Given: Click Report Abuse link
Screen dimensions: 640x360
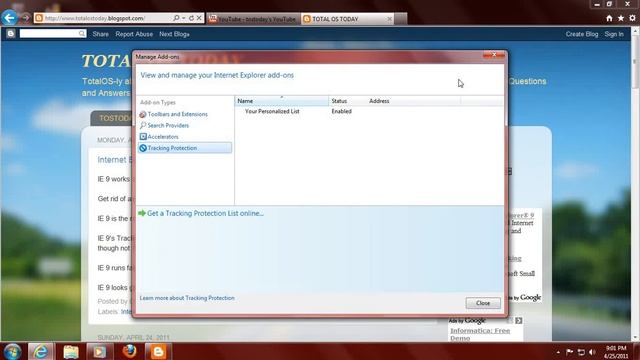Looking at the screenshot, I should click(x=134, y=34).
